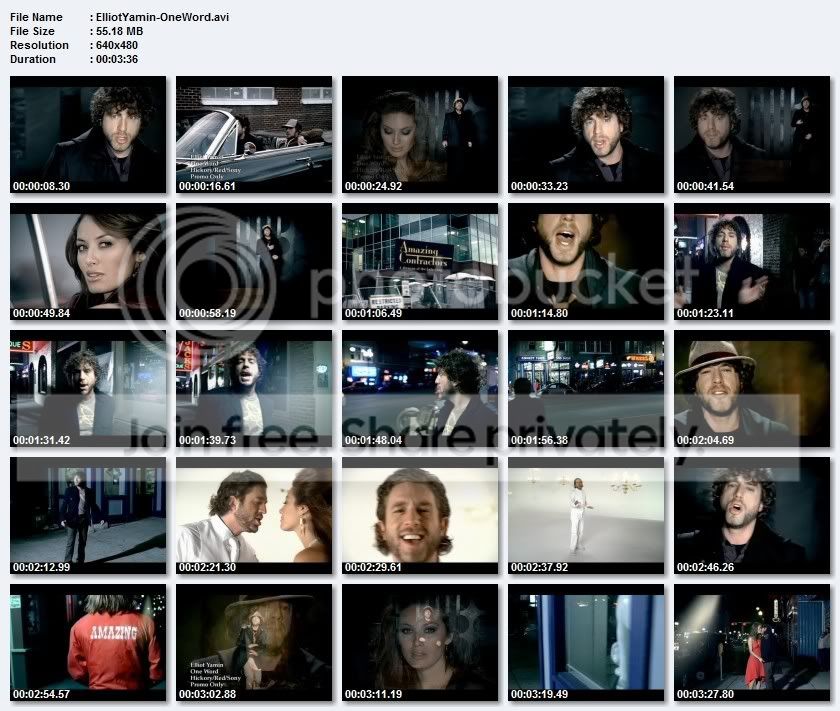Viewport: 840px width, 711px height.
Task: Click the thumbnail stamped 00:03:11.19
Action: tap(420, 642)
